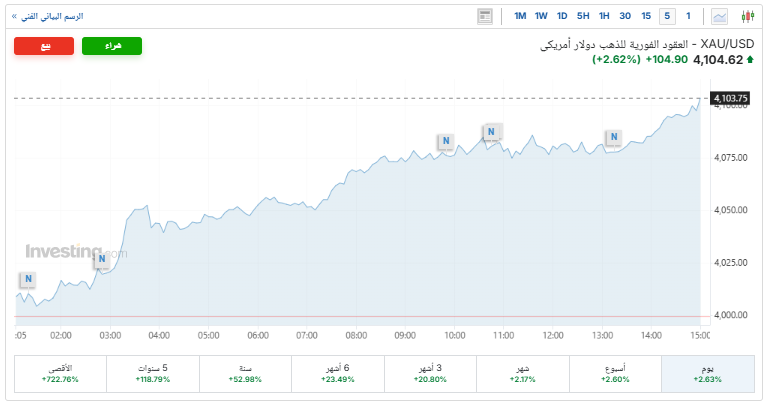Open the news marker near 01:00
The height and width of the screenshot is (402, 771).
point(28,279)
